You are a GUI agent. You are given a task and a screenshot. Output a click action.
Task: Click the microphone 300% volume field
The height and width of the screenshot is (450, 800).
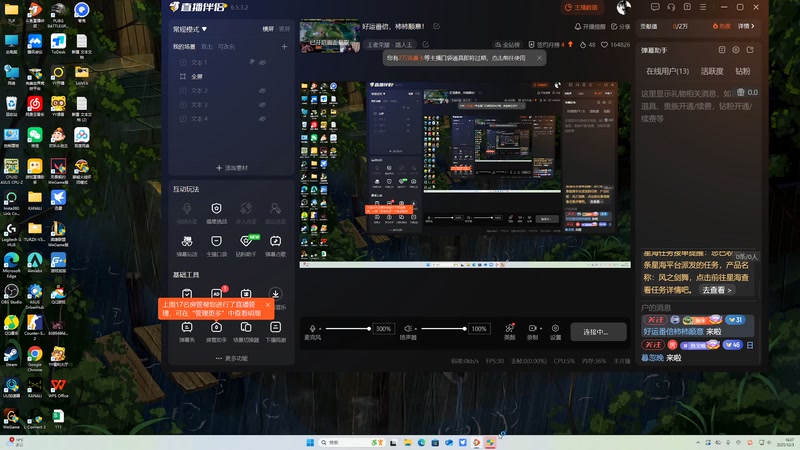383,329
